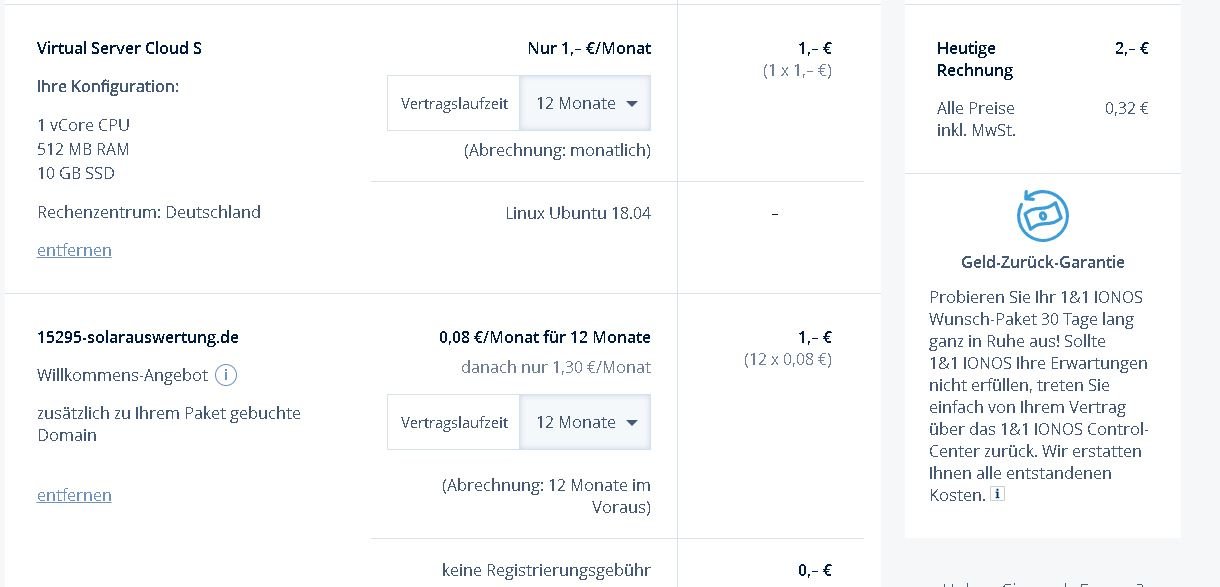Remove Virtual Server Cloud S via entfernen
This screenshot has width=1220, height=587.
click(74, 250)
